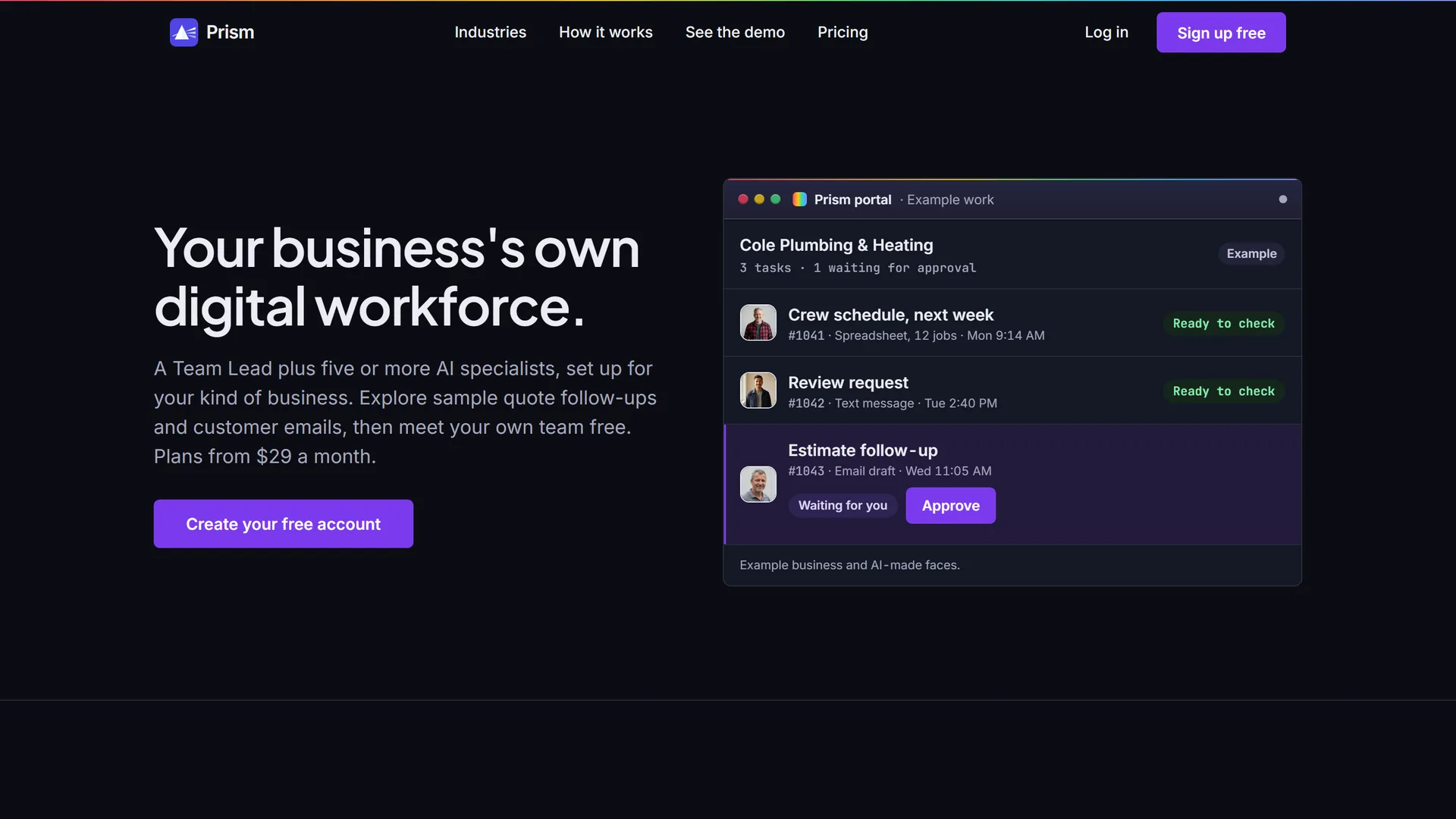Screen dimensions: 1456x819
Task: Click the Sign up free button
Action: point(1221,33)
